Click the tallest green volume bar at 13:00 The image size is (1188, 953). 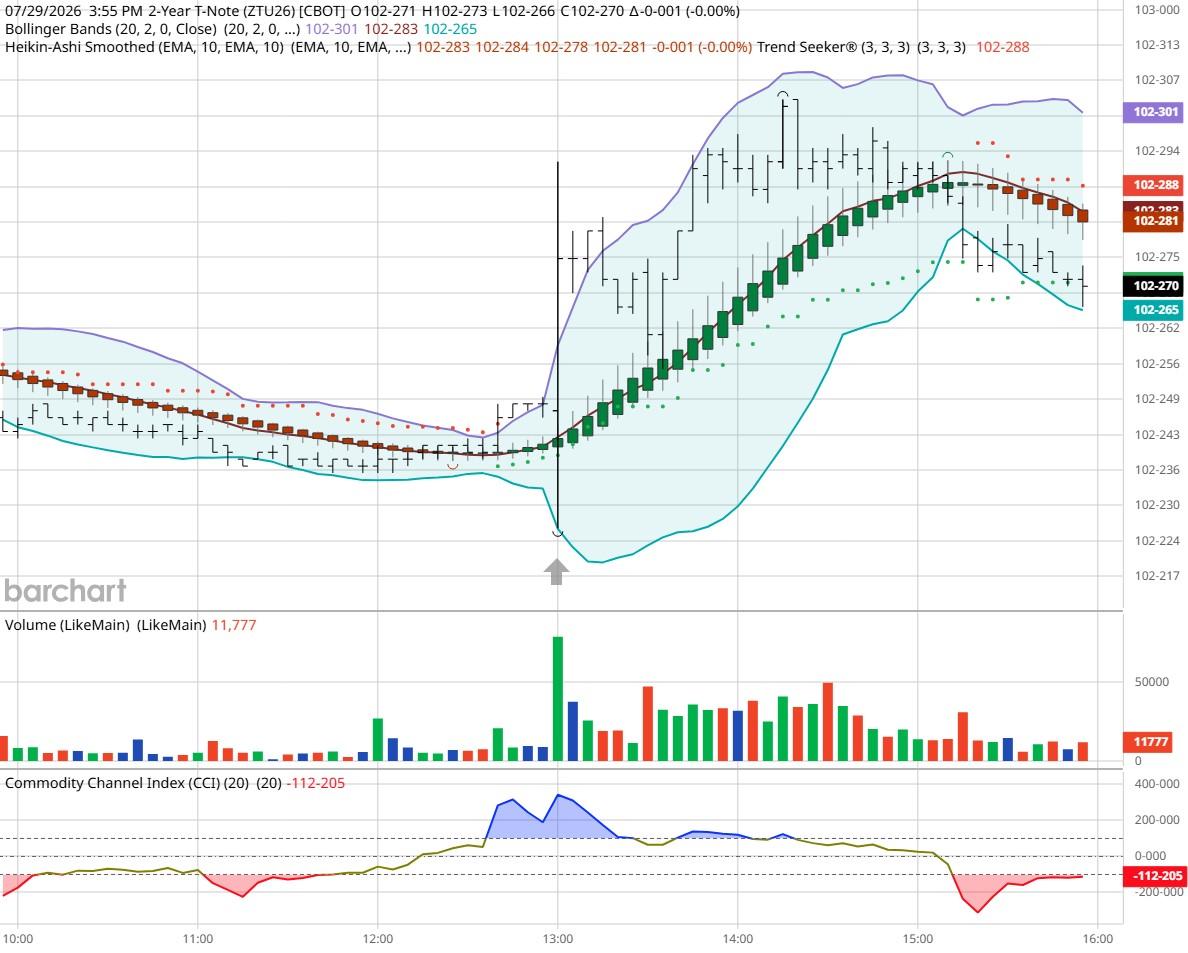tap(558, 698)
